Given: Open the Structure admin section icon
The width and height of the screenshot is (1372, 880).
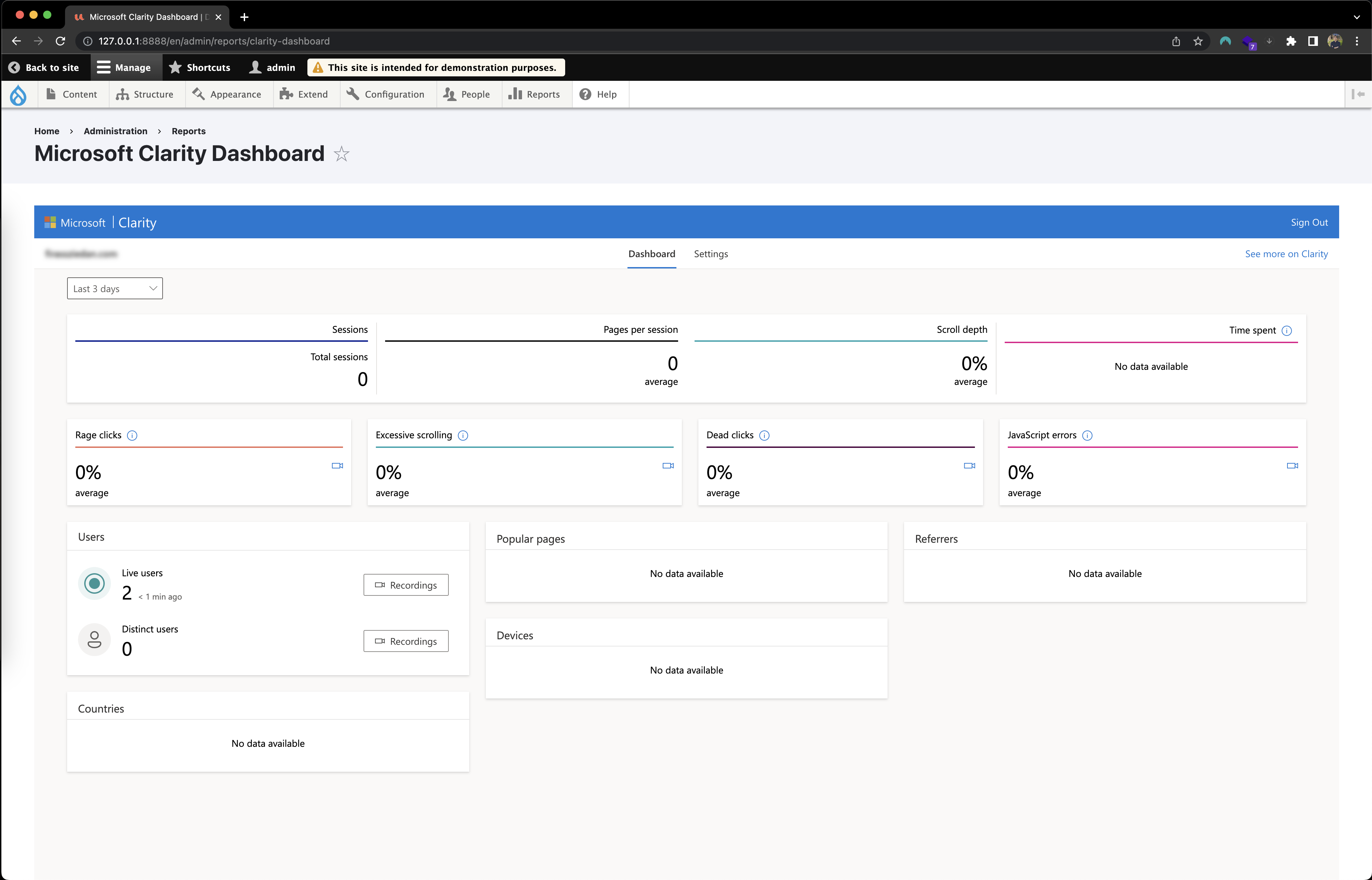Looking at the screenshot, I should pyautogui.click(x=123, y=94).
